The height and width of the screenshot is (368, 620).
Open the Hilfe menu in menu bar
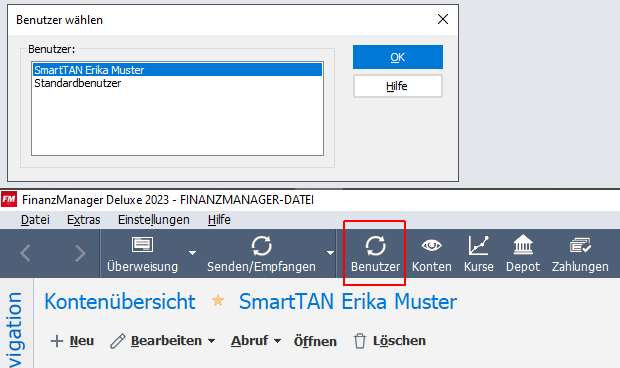[x=219, y=219]
